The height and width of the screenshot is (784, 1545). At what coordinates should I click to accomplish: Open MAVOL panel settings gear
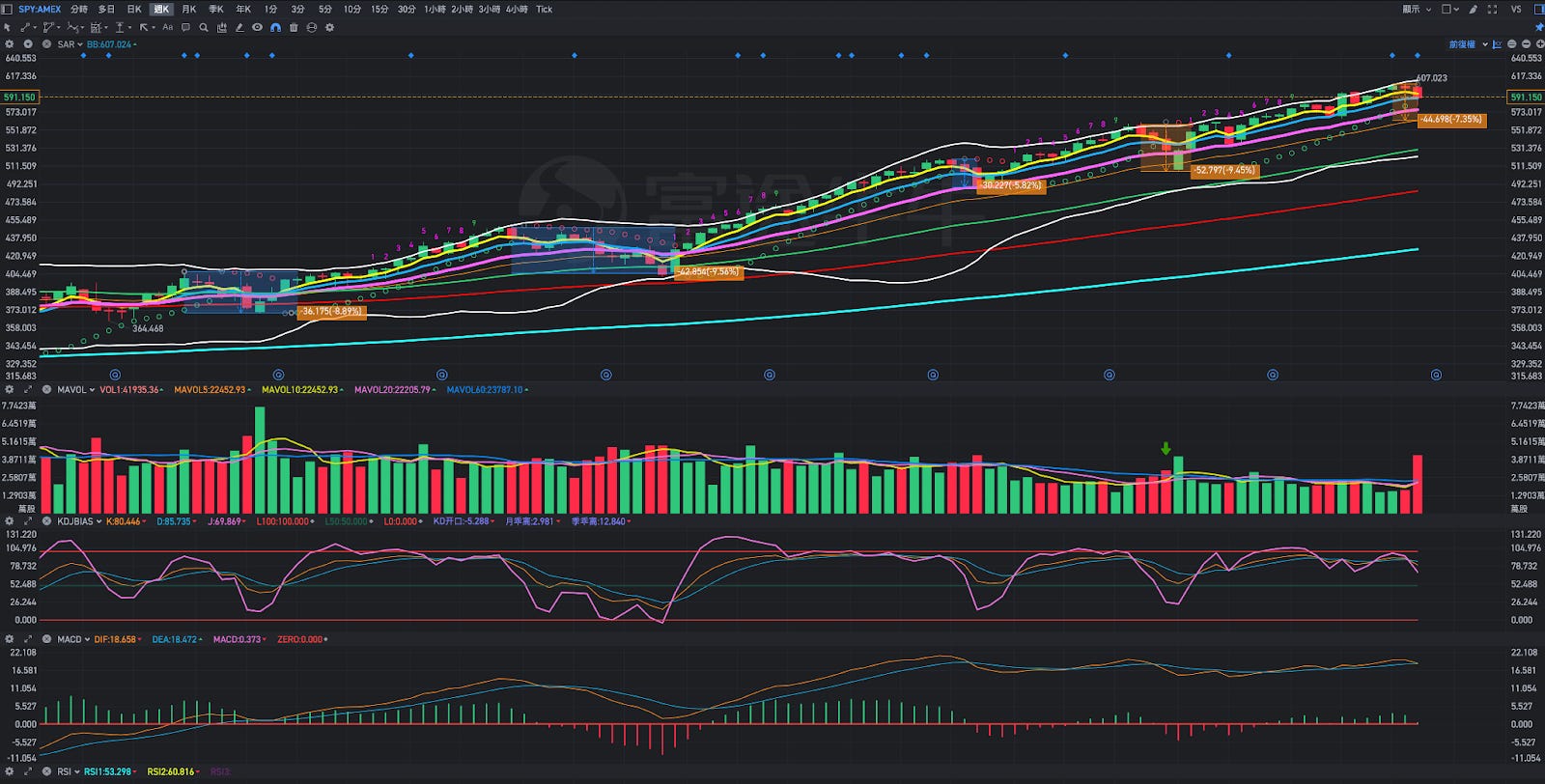click(10, 390)
